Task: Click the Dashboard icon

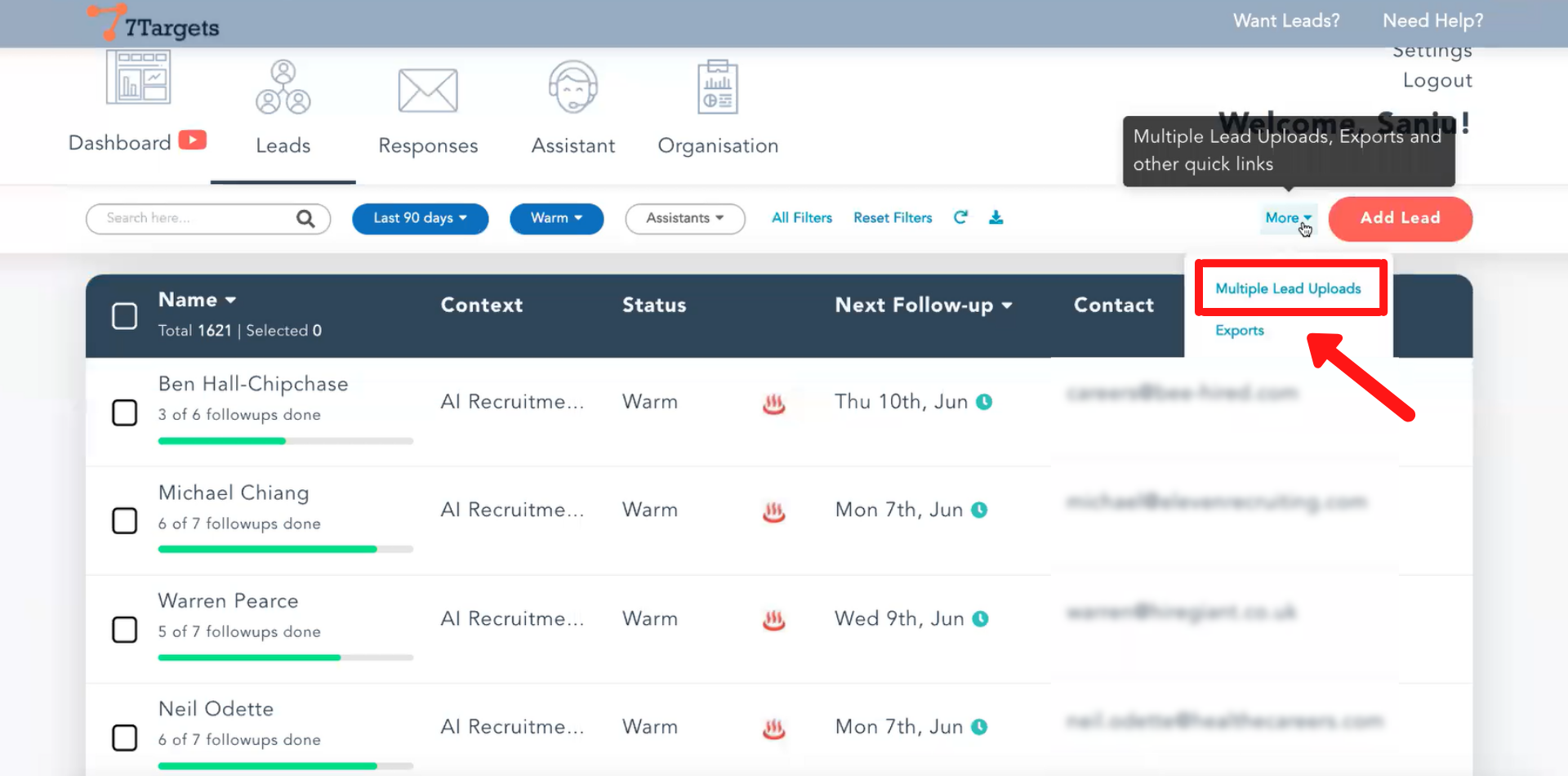Action: coord(138,78)
